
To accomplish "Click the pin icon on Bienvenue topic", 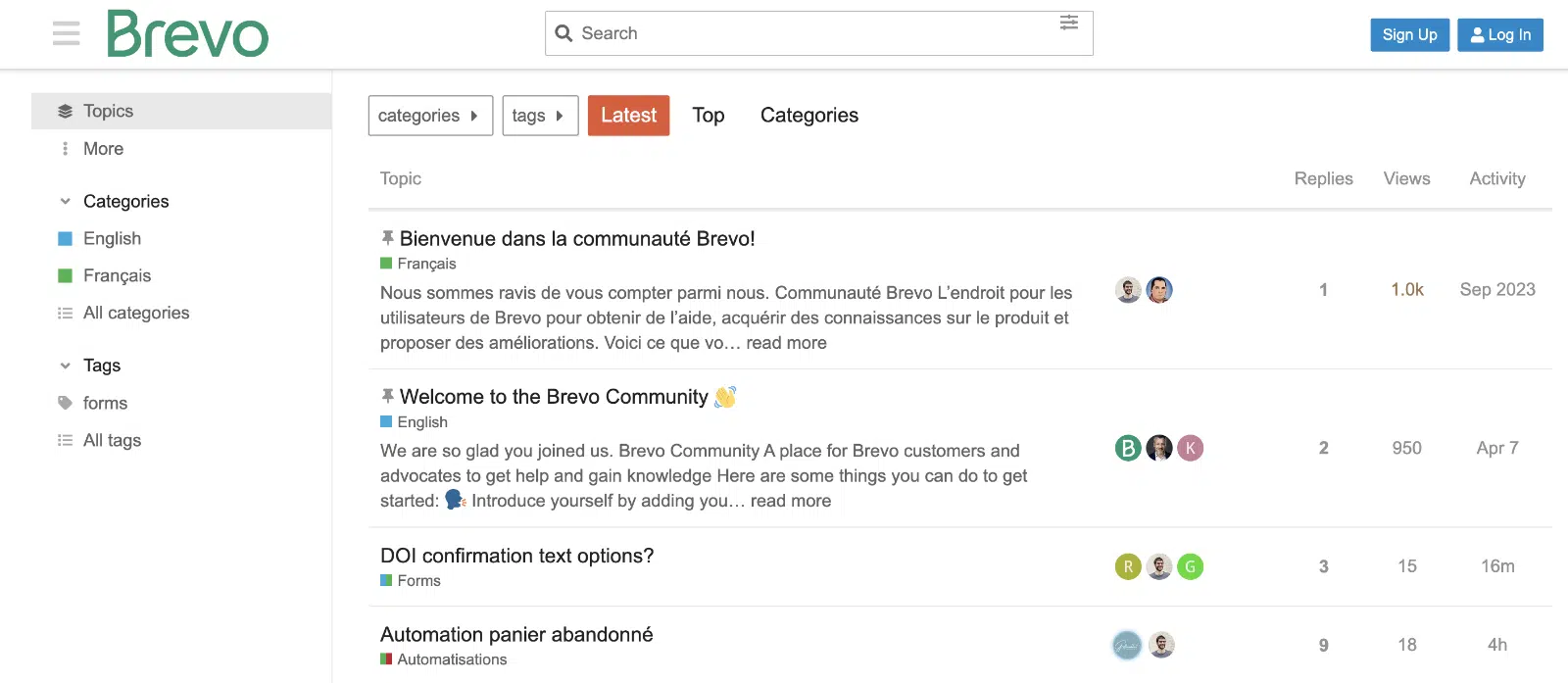I will [387, 238].
